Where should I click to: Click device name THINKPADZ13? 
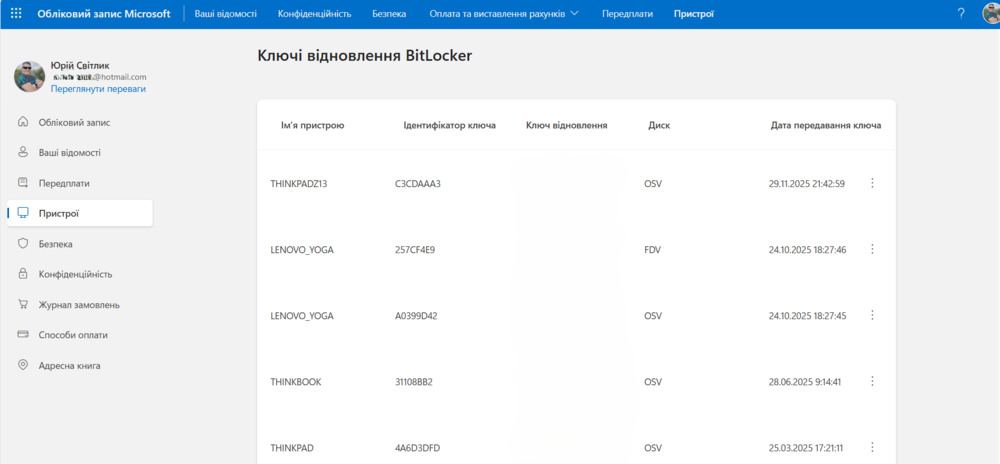pos(300,184)
